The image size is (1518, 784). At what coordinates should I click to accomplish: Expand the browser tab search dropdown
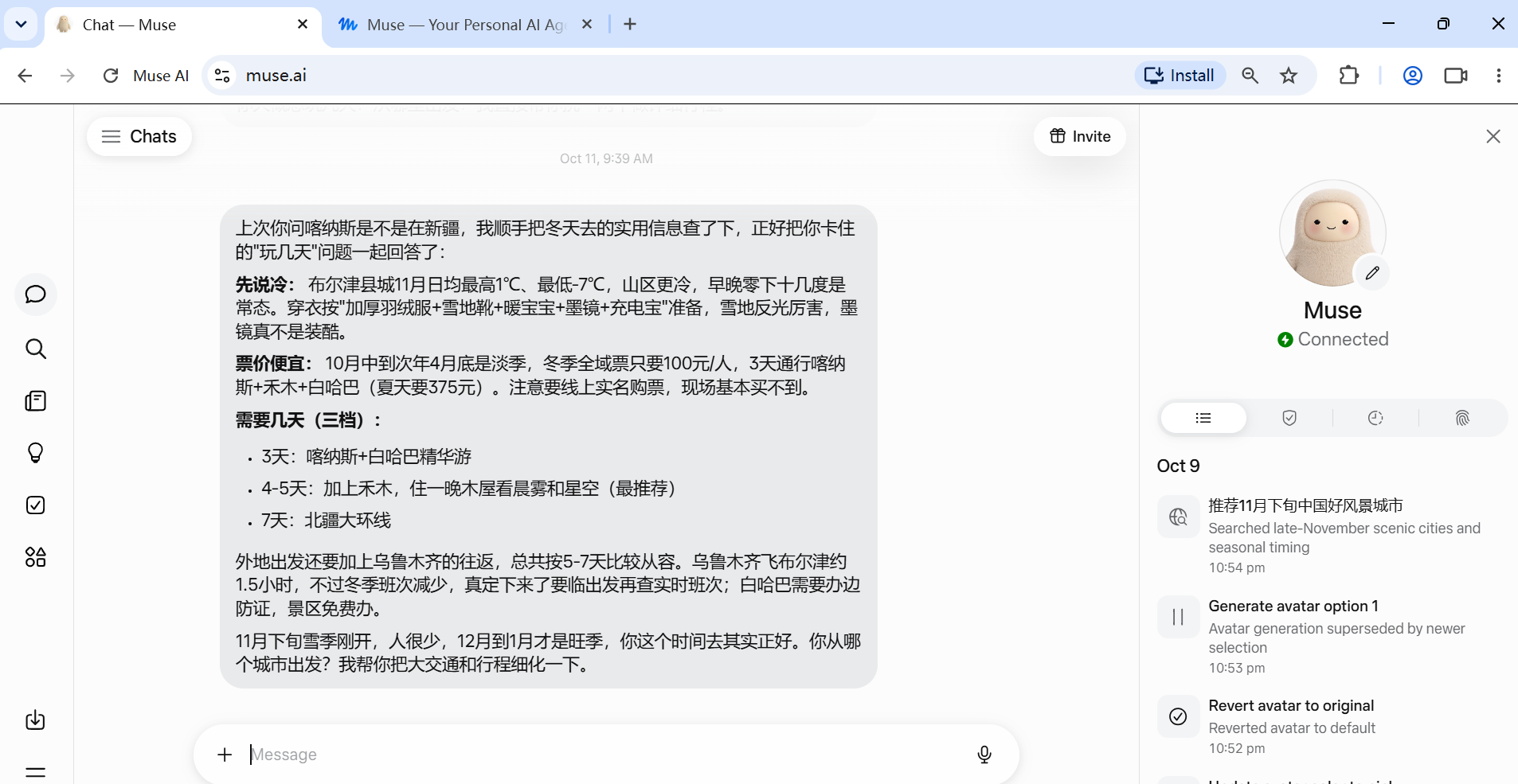point(22,25)
